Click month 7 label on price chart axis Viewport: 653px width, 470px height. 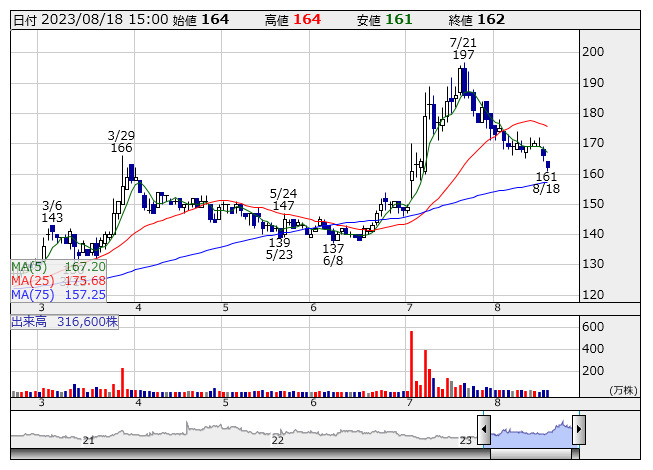pos(409,308)
